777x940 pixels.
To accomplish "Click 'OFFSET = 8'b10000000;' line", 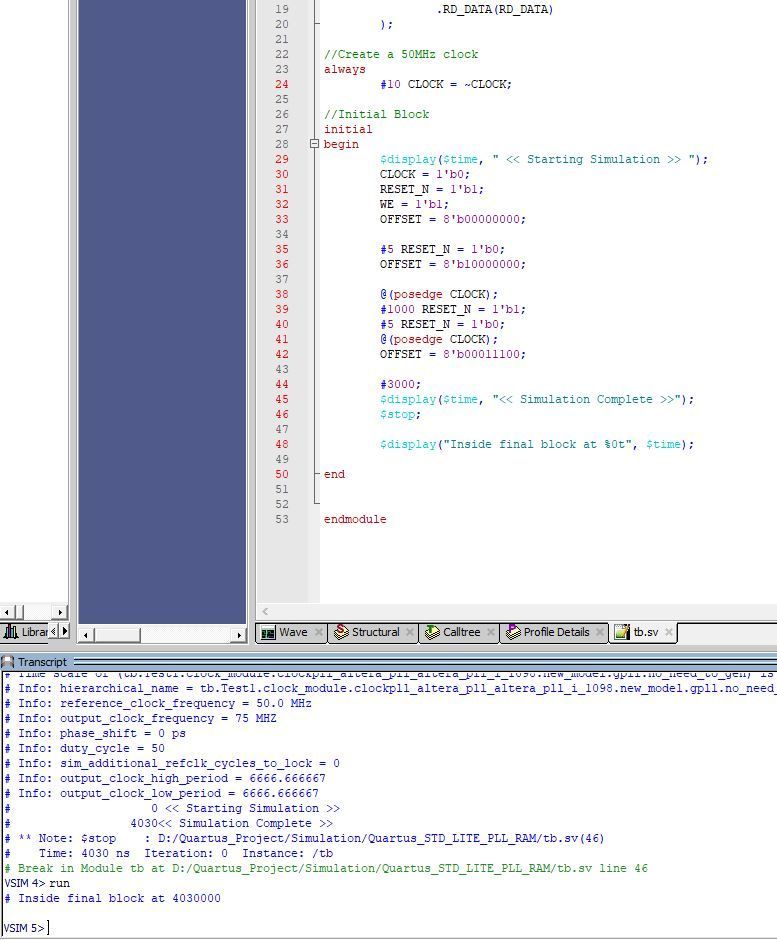I will coord(453,264).
